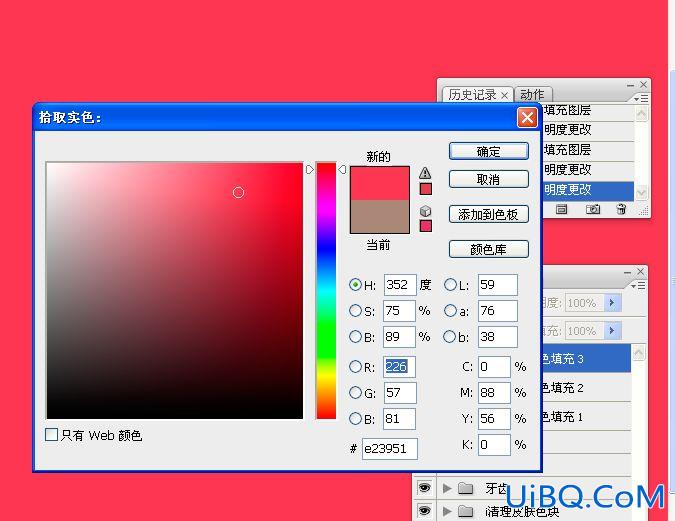The image size is (675, 521).
Task: Click the R field showing 226
Action: [399, 367]
